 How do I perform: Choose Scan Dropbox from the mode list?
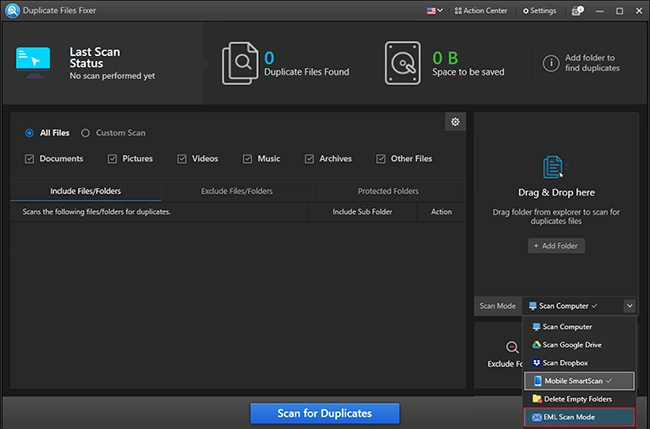coord(579,363)
